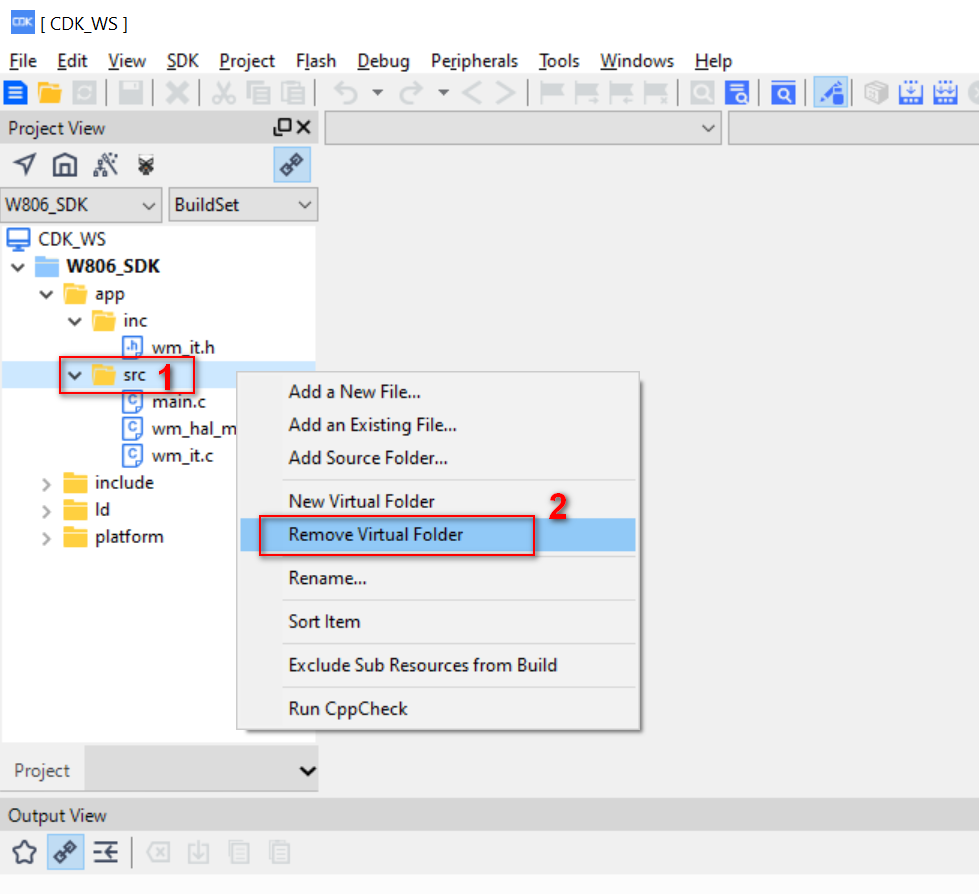Viewport: 979px width, 894px height.
Task: Click the highlighted marker toolbar icon
Action: (830, 93)
